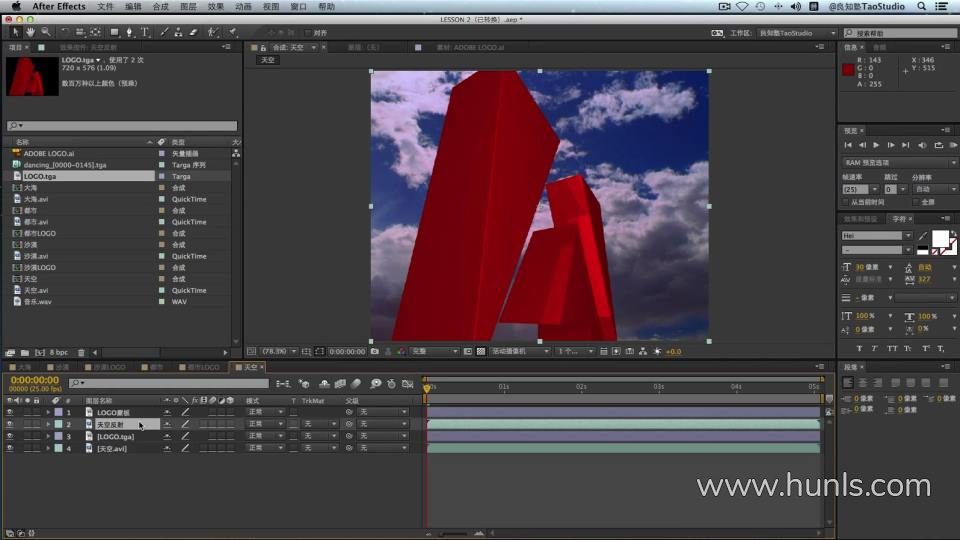Take snapshot with camera icon in viewer
The image size is (960, 540).
(x=375, y=351)
